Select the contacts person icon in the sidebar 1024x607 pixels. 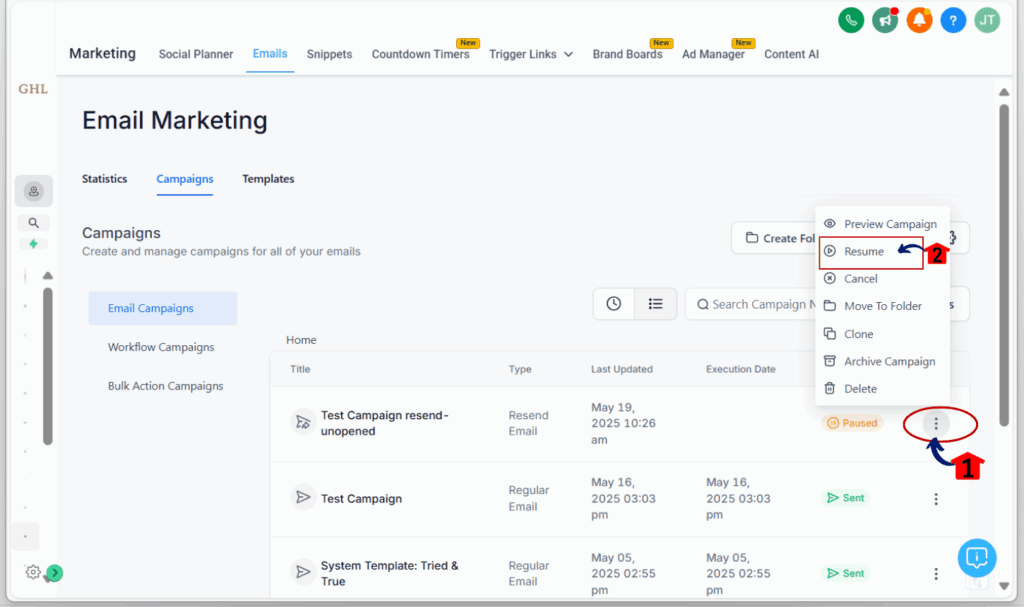click(x=33, y=190)
